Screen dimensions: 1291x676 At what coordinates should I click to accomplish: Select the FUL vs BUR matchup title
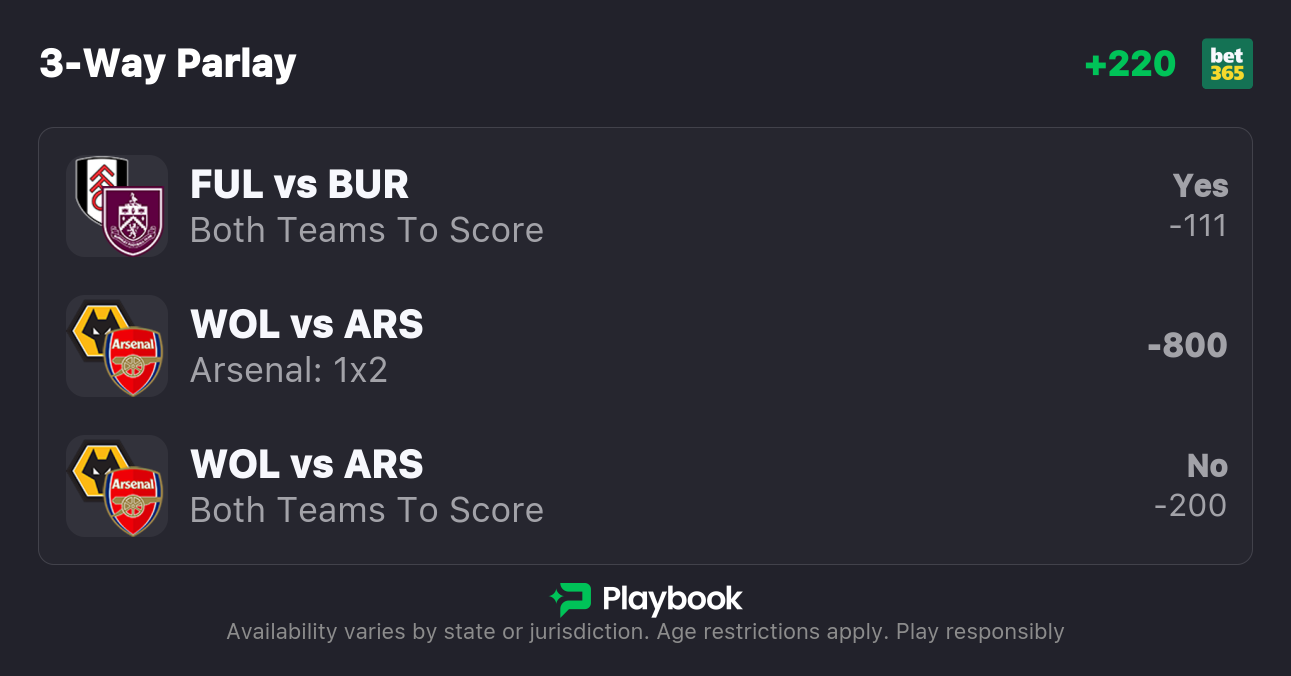click(x=299, y=185)
